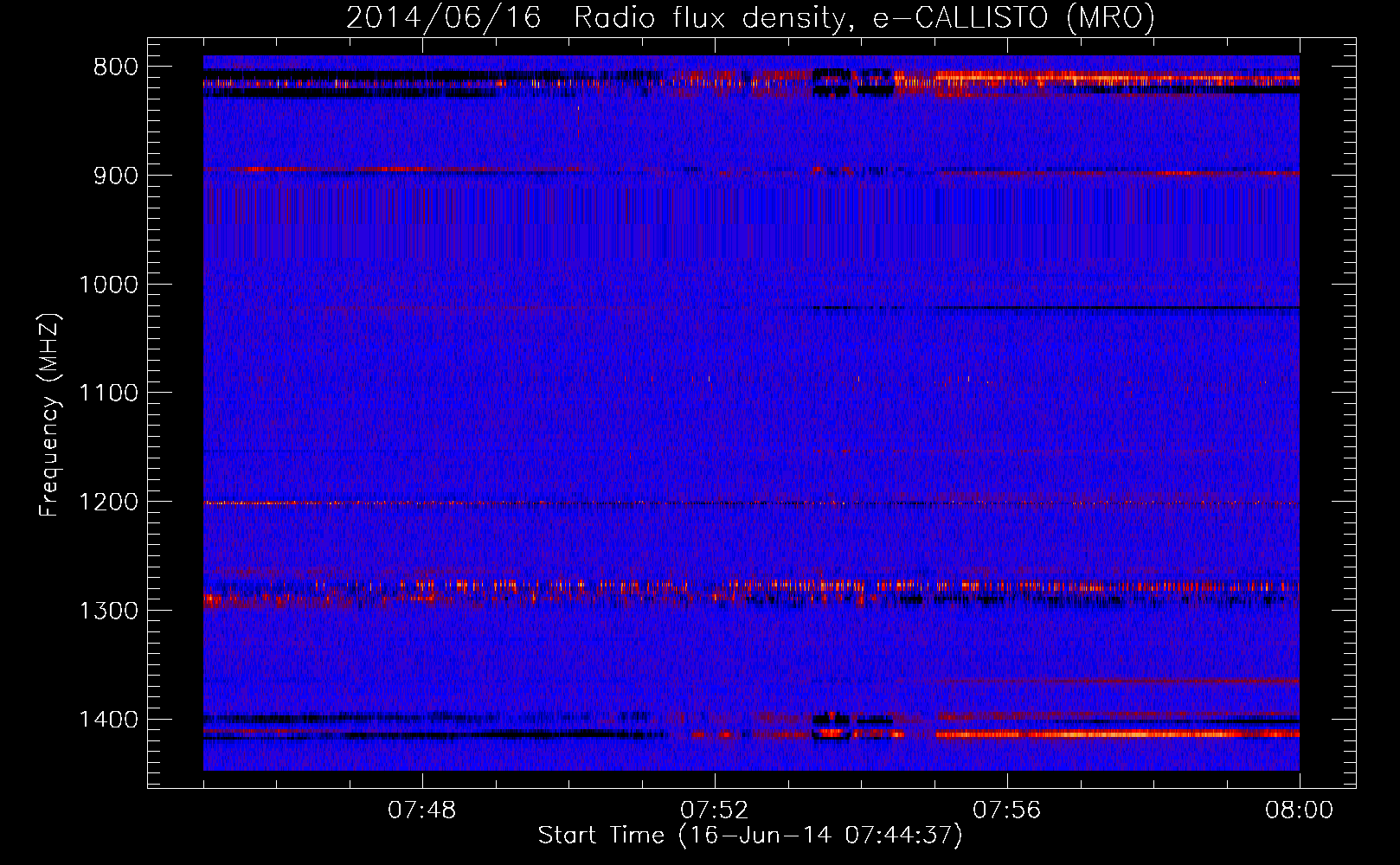Click the '07:48' time axis label
This screenshot has width=1400, height=865.
click(x=422, y=811)
